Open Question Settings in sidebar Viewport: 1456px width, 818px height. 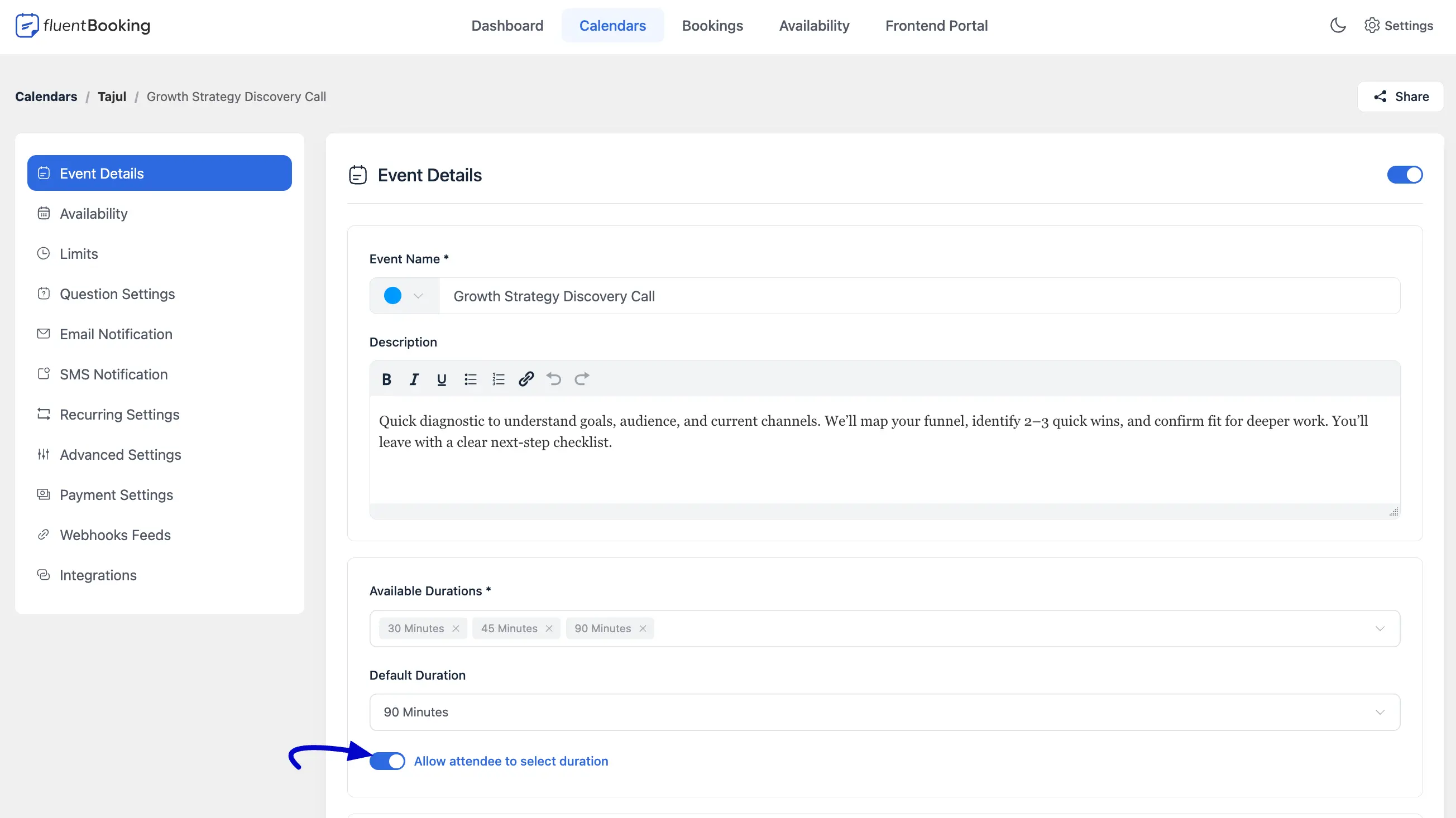click(x=160, y=293)
